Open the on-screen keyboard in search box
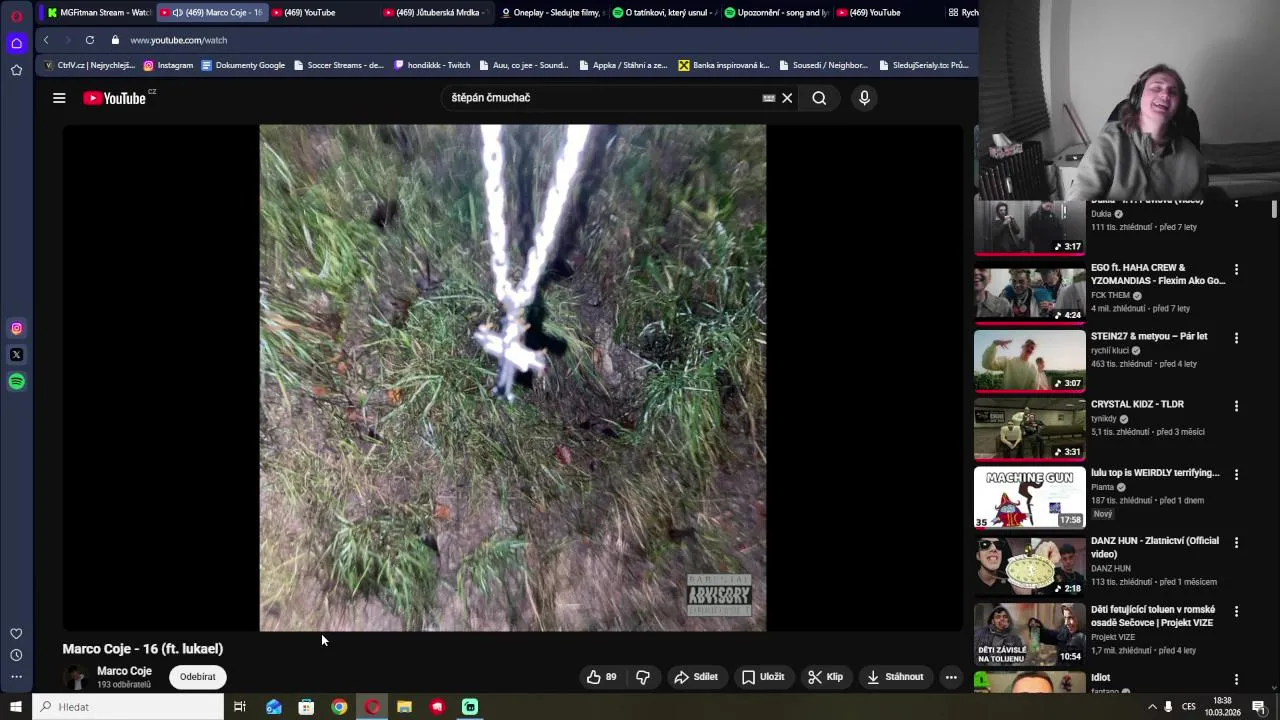Screen dimensions: 1280x720 point(768,98)
